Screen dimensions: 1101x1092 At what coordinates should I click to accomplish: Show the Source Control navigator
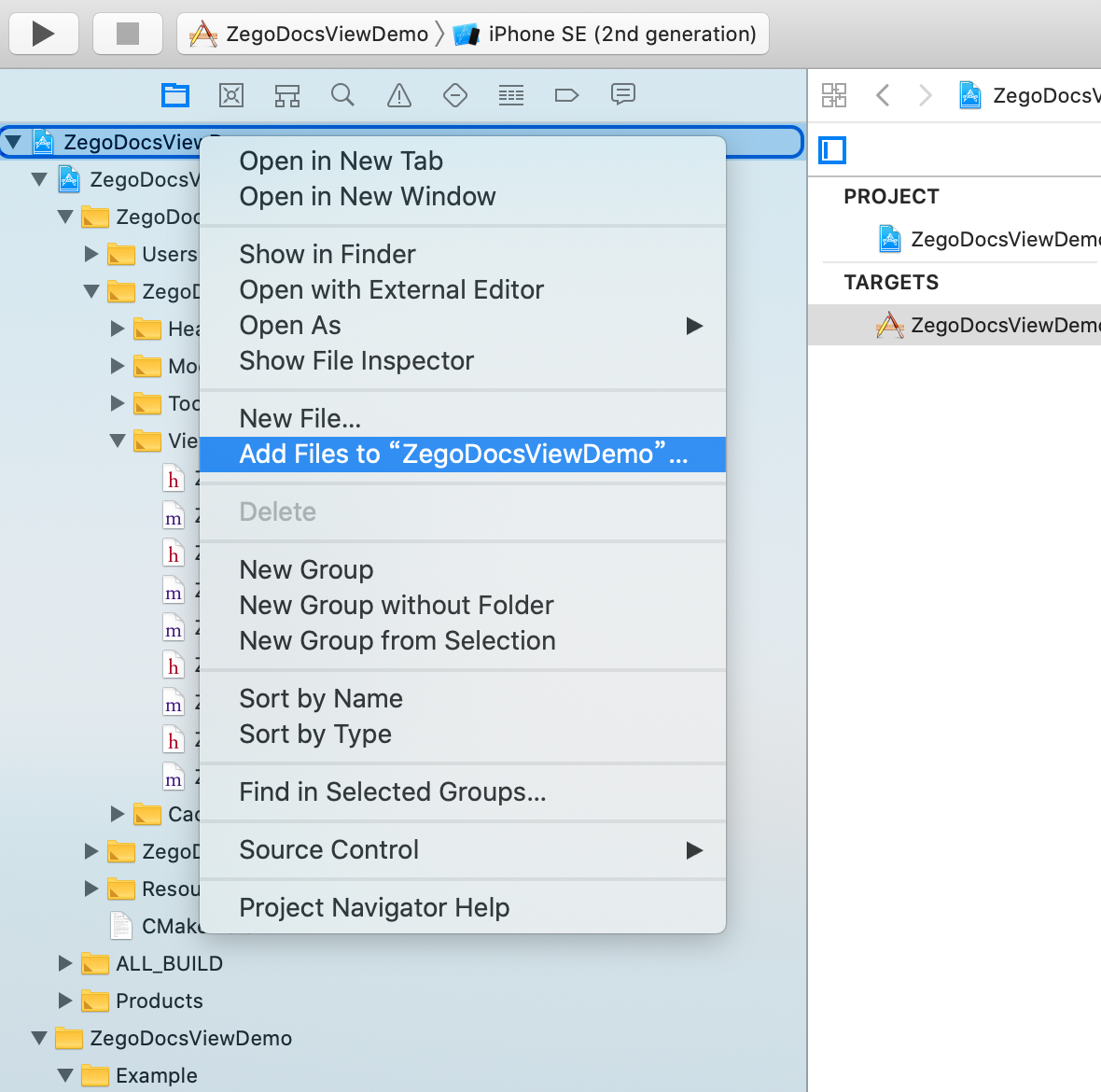click(x=231, y=95)
